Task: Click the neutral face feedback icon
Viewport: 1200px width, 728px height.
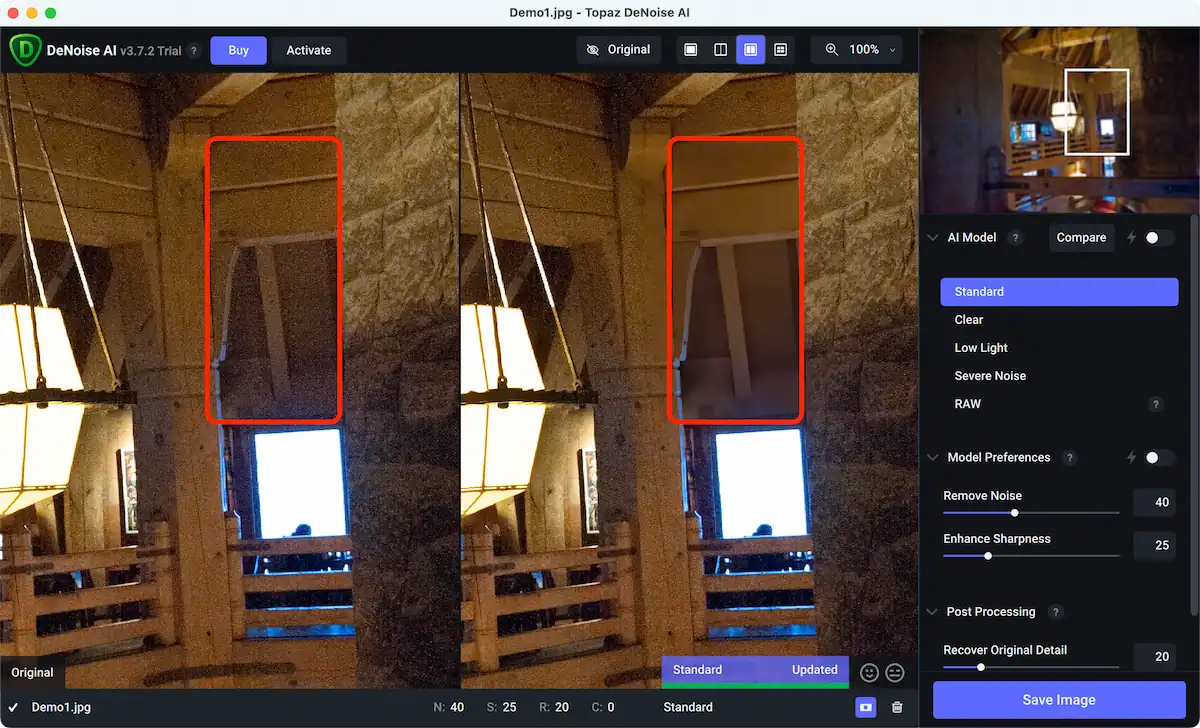Action: (x=895, y=672)
